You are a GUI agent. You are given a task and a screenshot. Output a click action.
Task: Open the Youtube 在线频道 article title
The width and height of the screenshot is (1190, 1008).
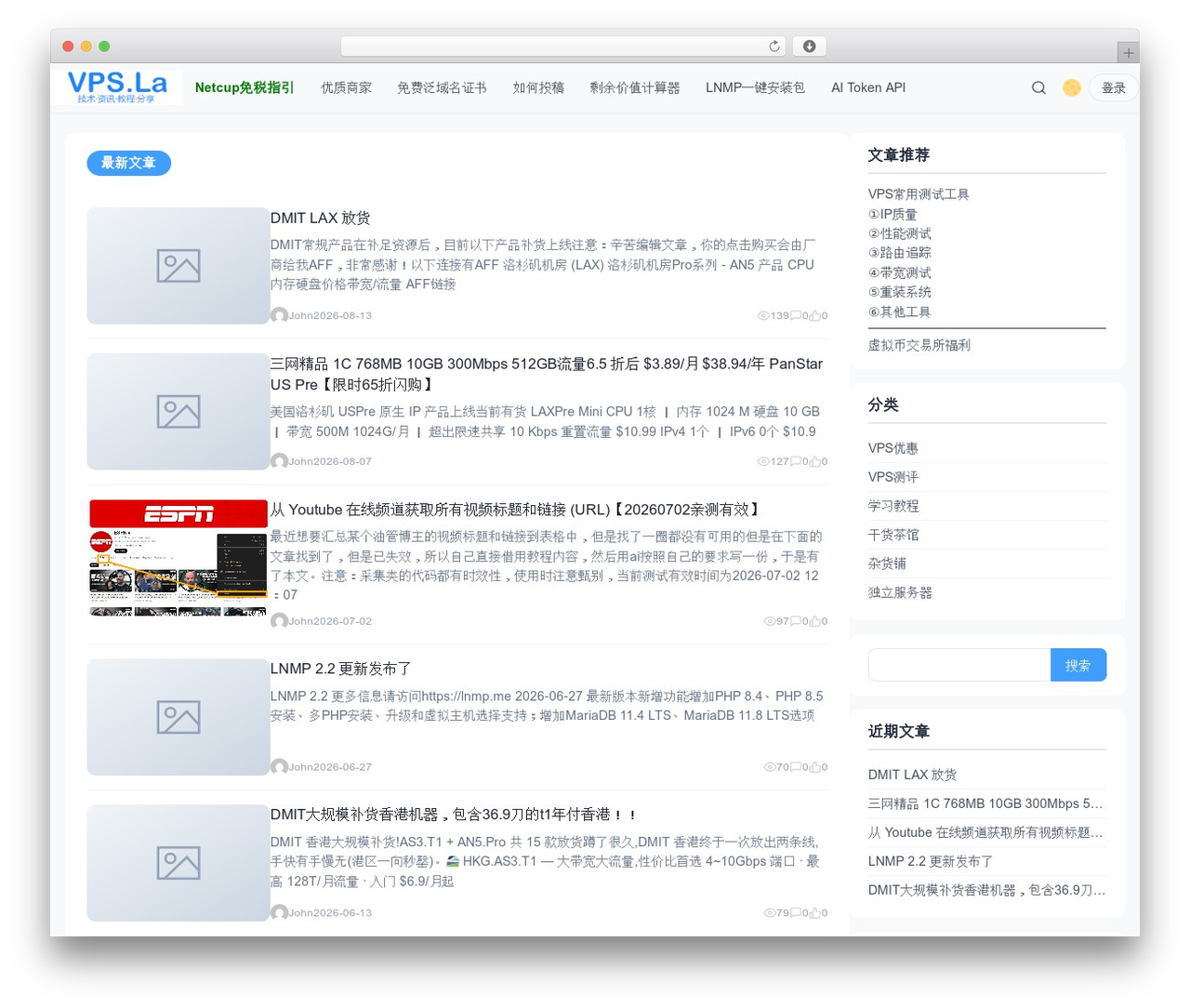pos(516,510)
